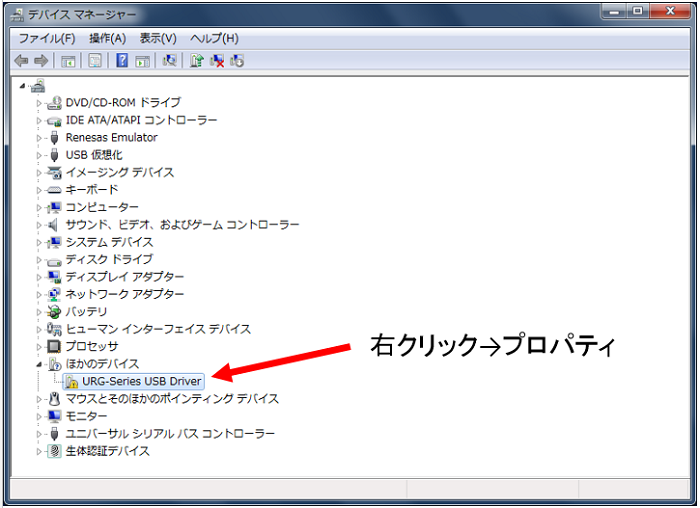The image size is (700, 508).
Task: Click the Disable device down-arrow icon
Action: (x=237, y=61)
